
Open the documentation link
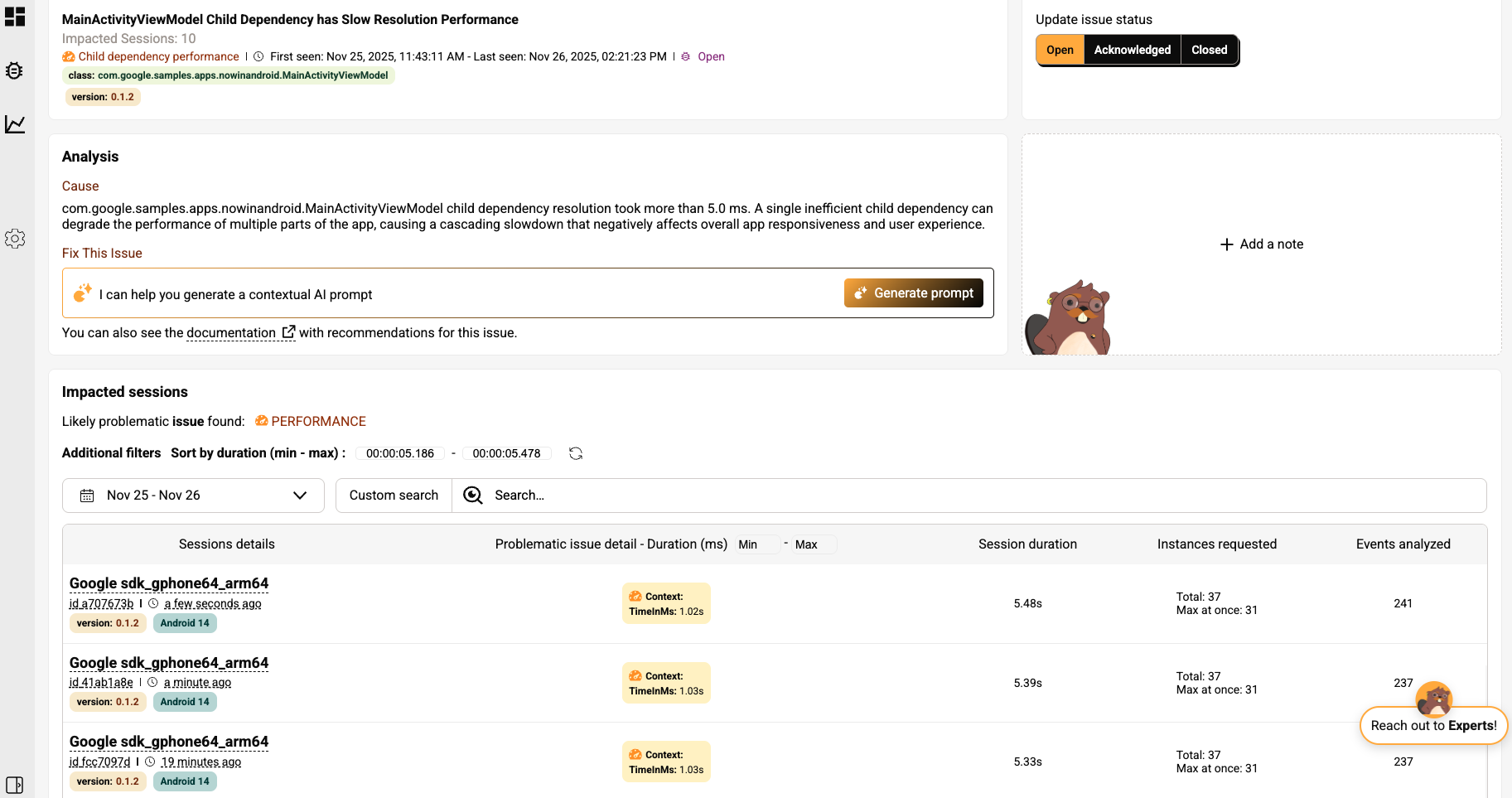click(231, 333)
